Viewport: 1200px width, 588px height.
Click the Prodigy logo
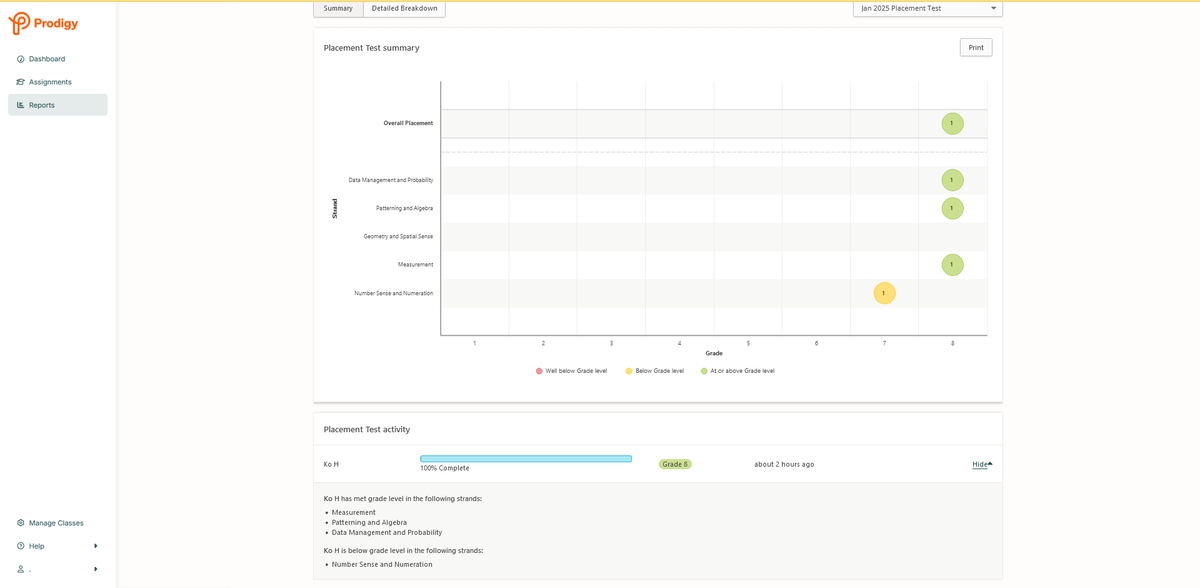click(x=43, y=23)
